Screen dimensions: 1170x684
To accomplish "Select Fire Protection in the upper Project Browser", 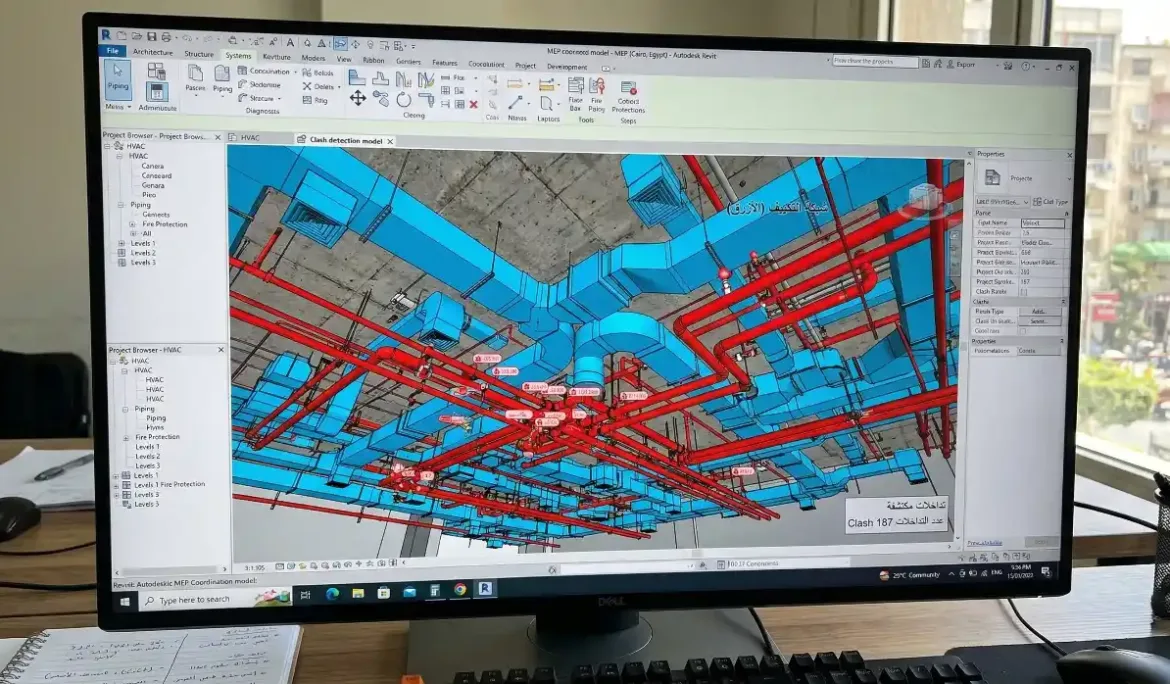I will click(x=164, y=224).
